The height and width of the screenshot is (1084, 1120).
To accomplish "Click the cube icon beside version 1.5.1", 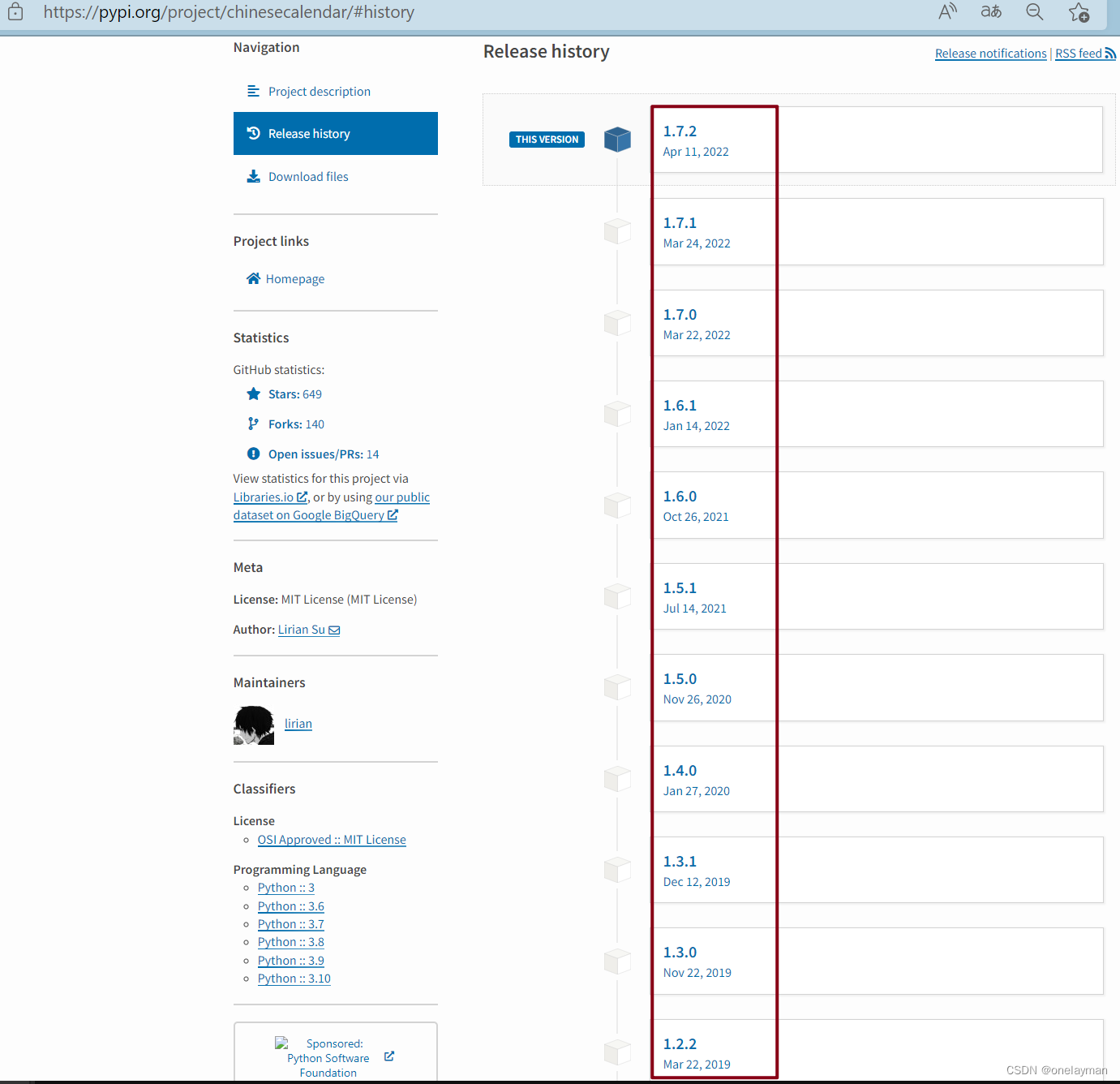I will tap(617, 596).
